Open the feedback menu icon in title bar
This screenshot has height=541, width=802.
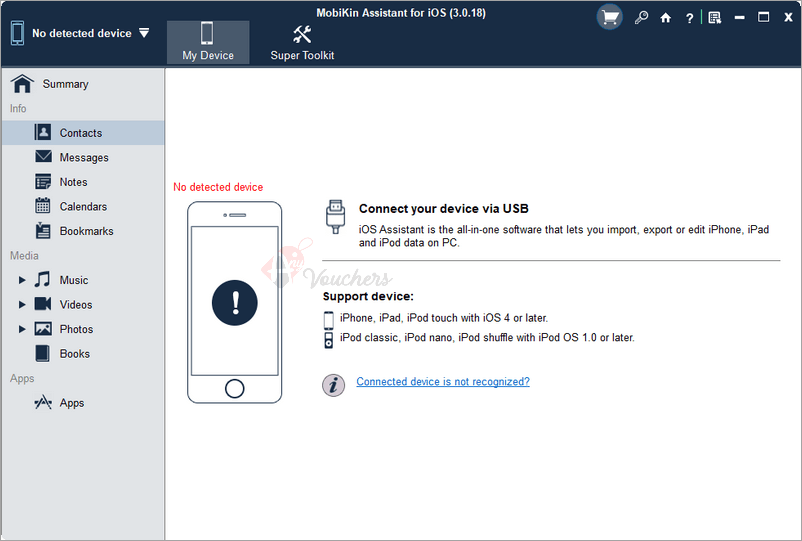coord(714,17)
